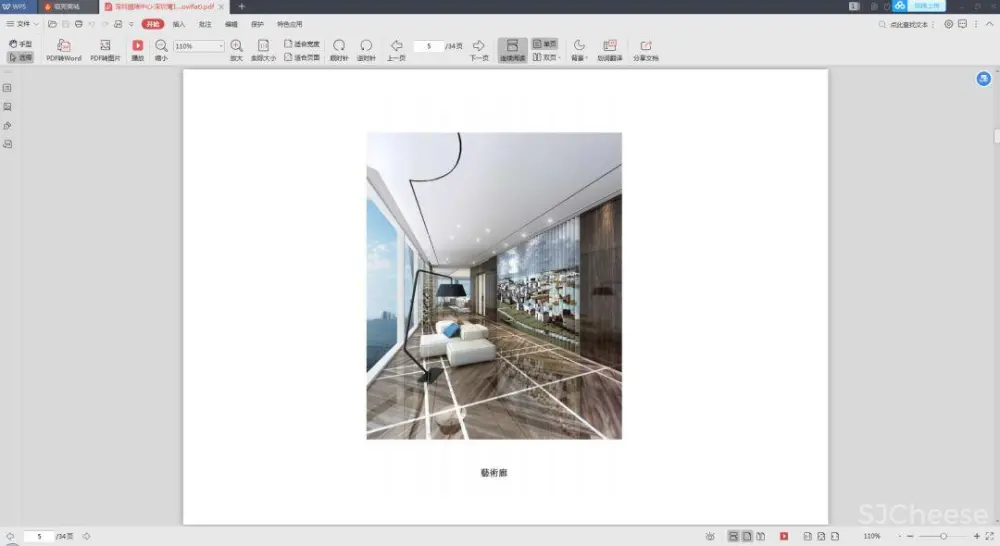Click the redo arrow

105,24
